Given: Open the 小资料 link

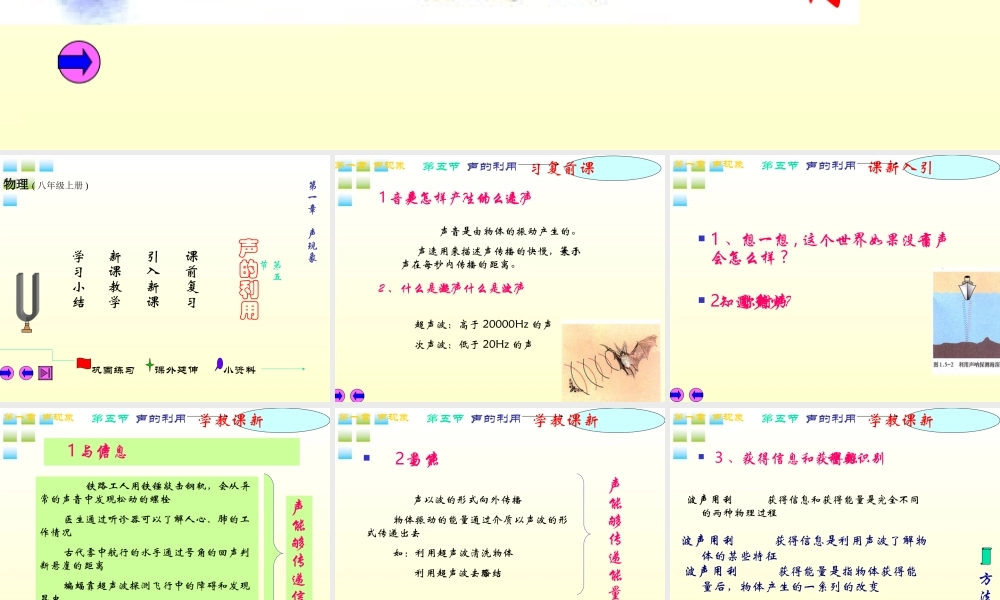Looking at the screenshot, I should pos(239,370).
